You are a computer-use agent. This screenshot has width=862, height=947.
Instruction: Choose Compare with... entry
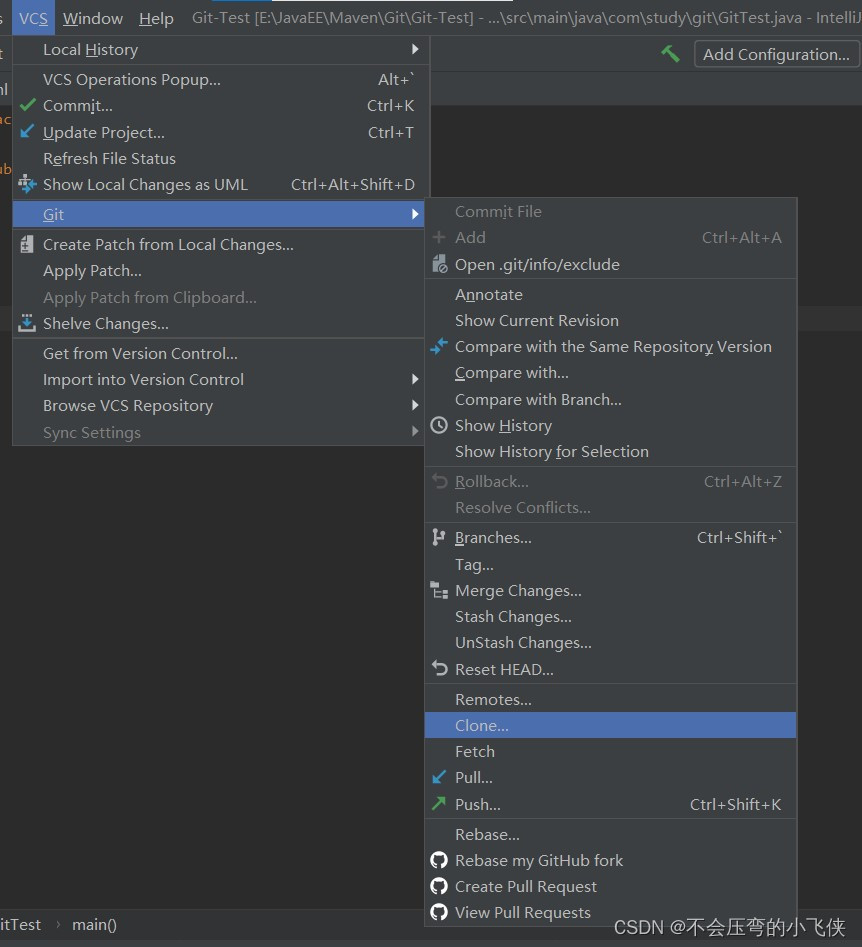tap(610, 373)
